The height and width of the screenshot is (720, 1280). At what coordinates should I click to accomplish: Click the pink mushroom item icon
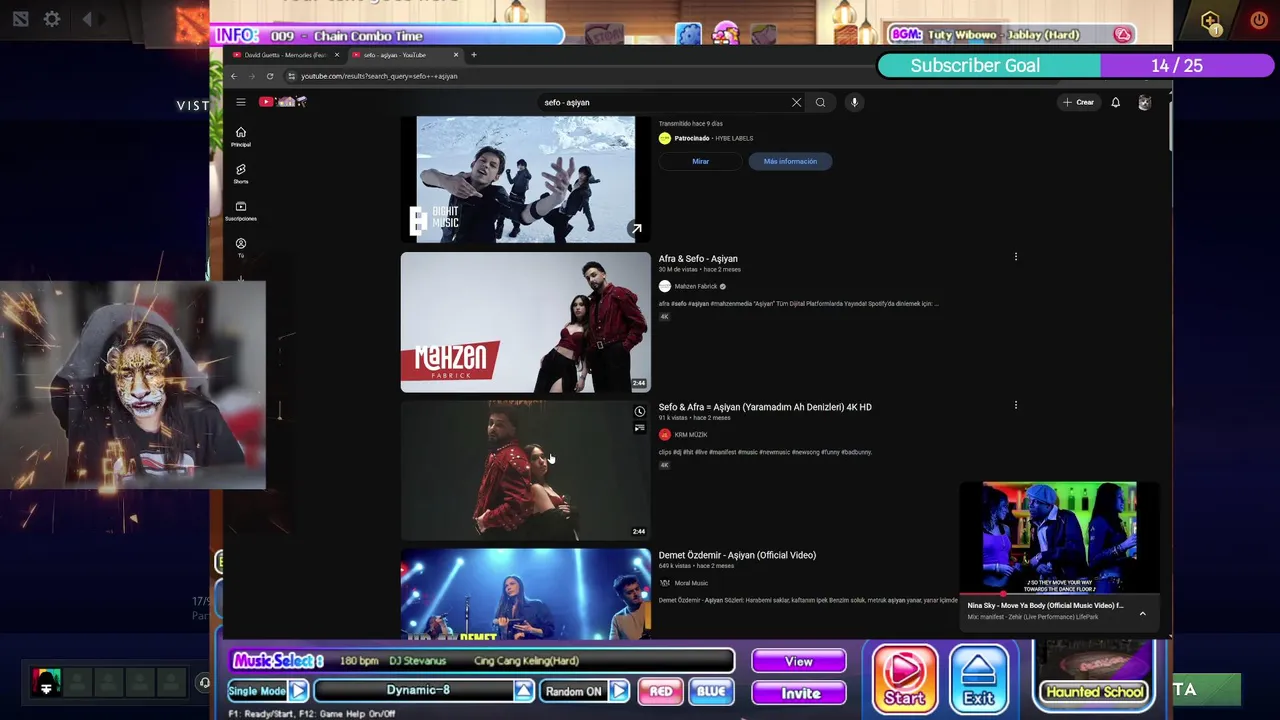click(725, 35)
